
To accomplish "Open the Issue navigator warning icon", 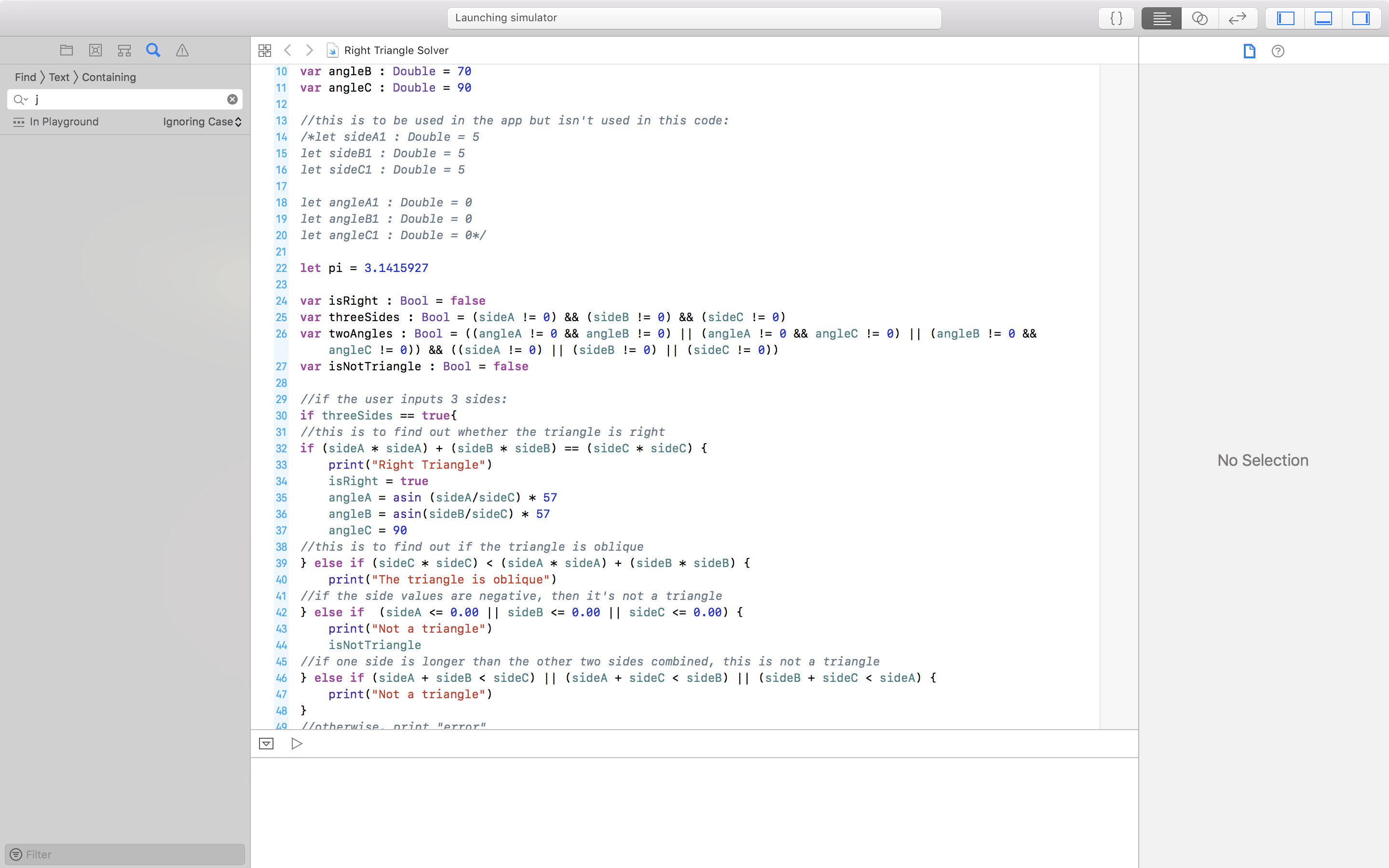I will tap(182, 51).
